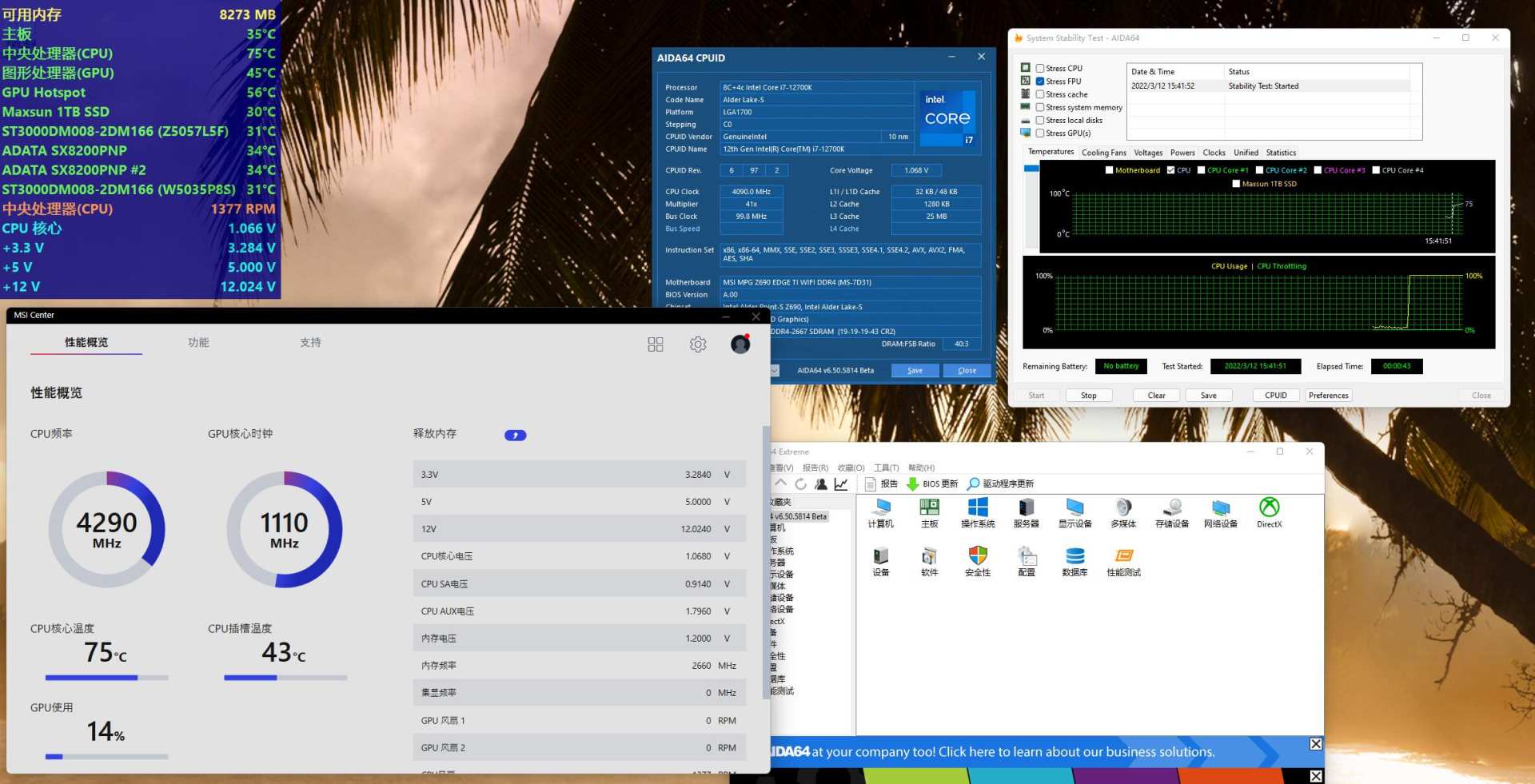This screenshot has width=1535, height=784.
Task: Enable the Stress cache checkbox
Action: pos(1040,94)
